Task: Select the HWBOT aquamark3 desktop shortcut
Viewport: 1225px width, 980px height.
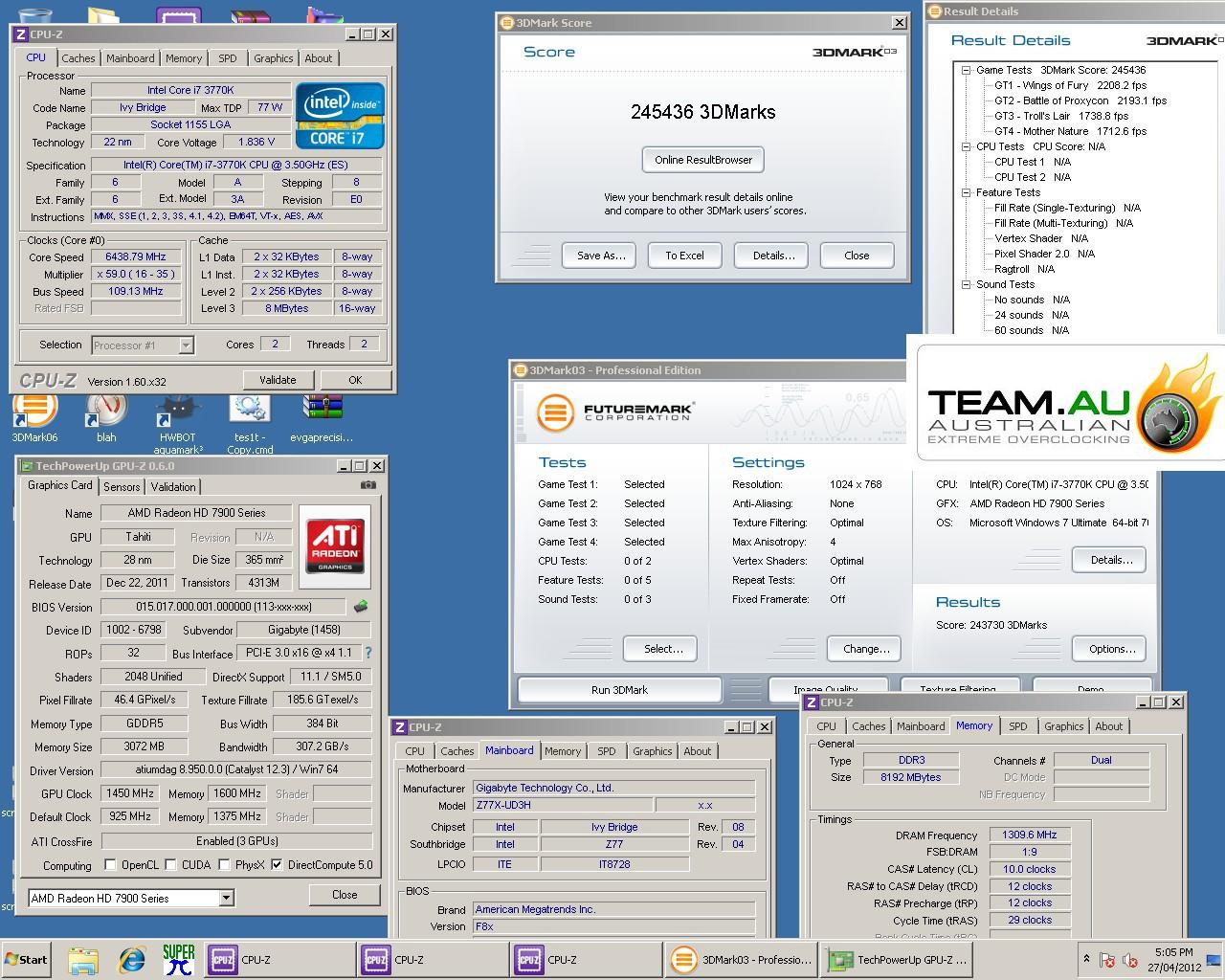Action: (179, 423)
